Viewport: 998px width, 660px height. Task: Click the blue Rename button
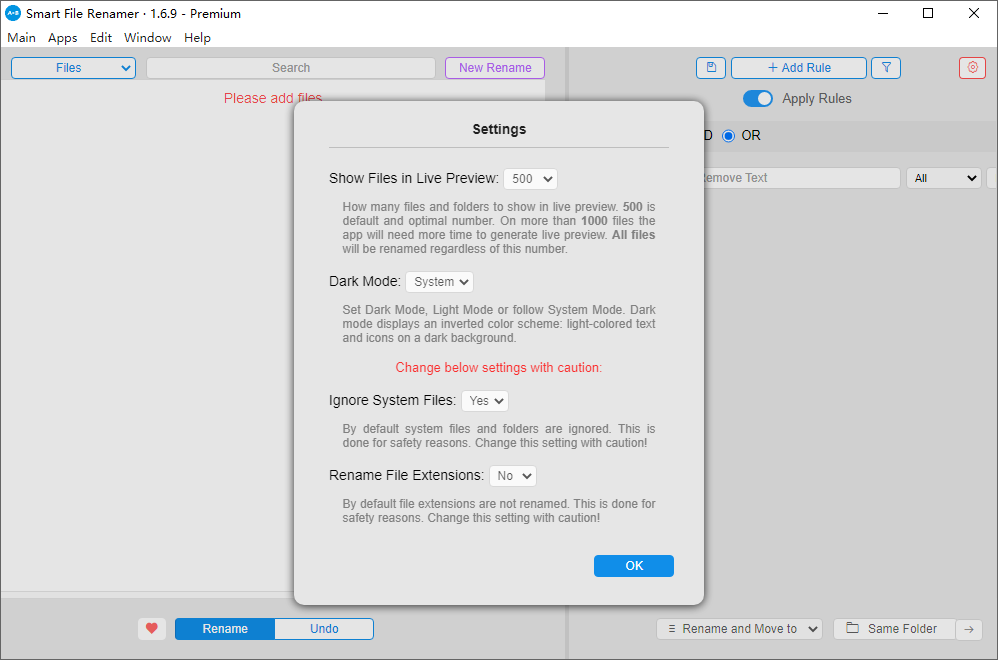pos(225,629)
